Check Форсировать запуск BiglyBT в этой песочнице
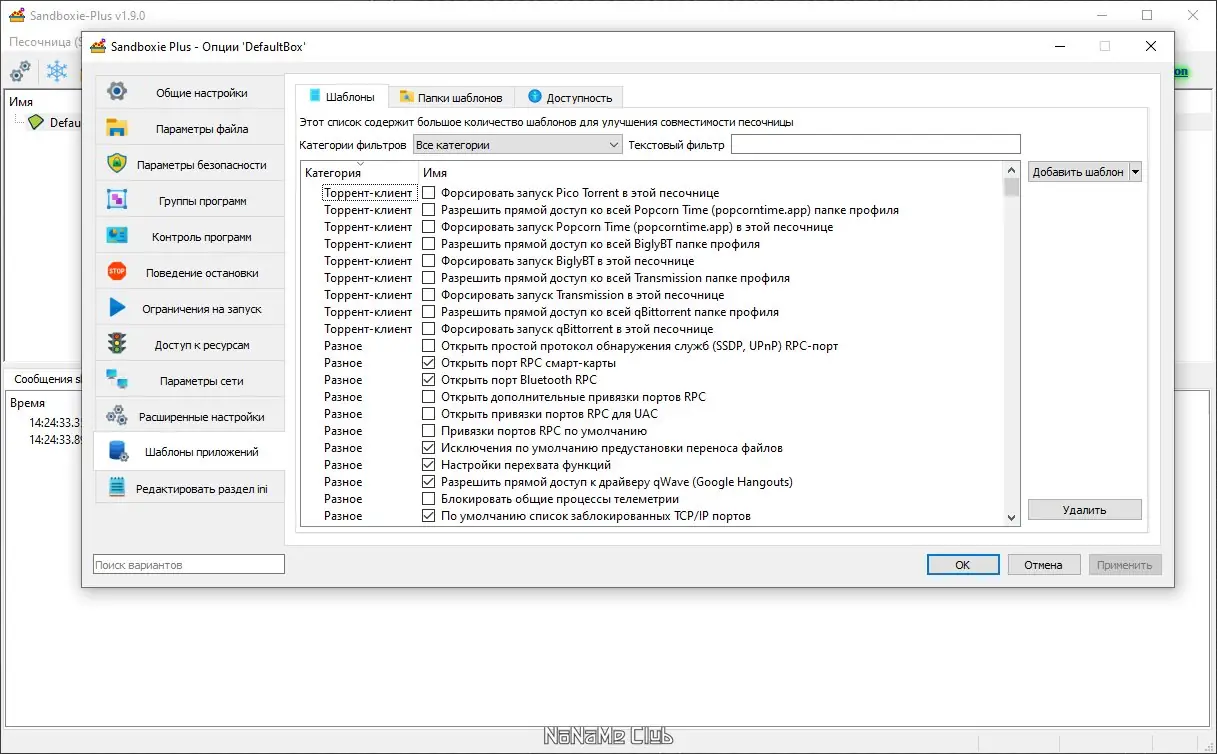1217x754 pixels. coord(429,261)
